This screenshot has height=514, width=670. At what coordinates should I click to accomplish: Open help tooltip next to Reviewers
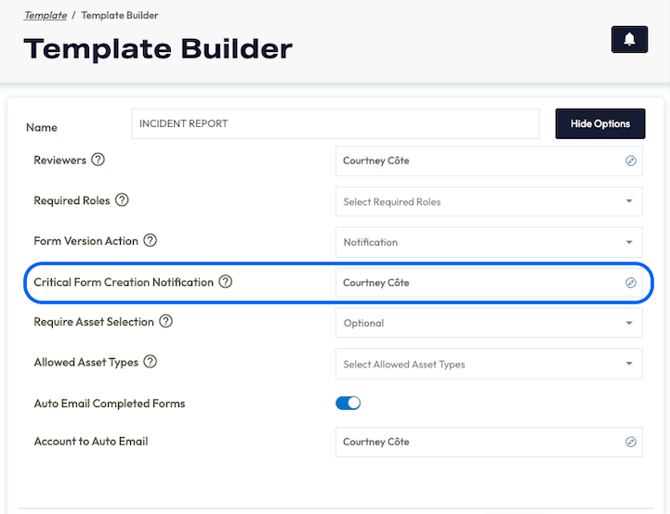coord(98,160)
